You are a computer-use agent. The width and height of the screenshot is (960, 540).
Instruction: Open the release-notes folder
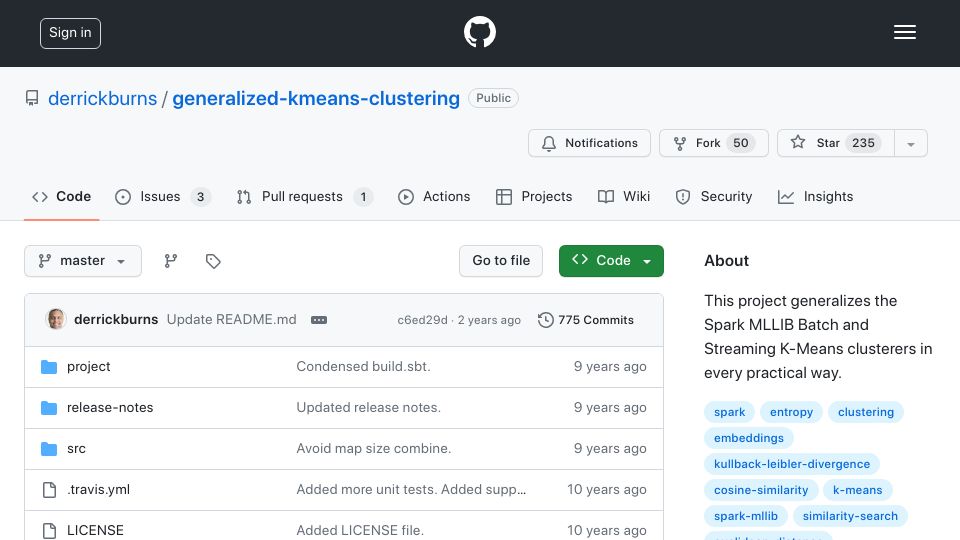(x=110, y=408)
